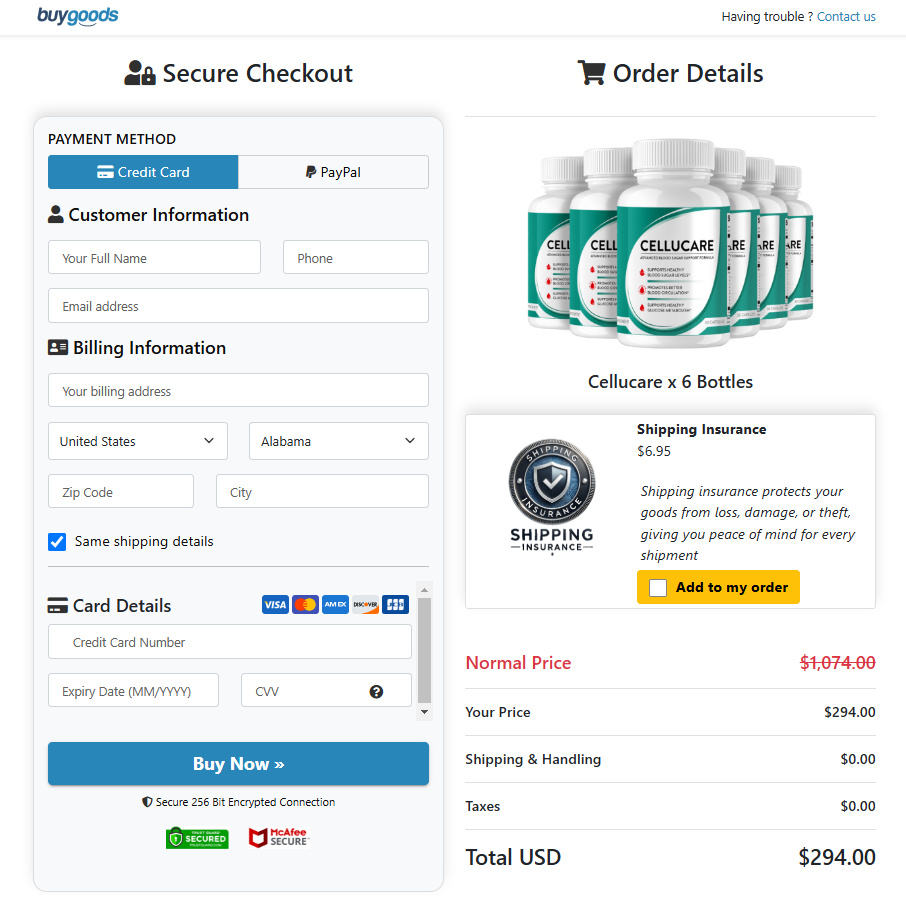Open the United States country dropdown
This screenshot has height=905, width=906.
(x=137, y=441)
